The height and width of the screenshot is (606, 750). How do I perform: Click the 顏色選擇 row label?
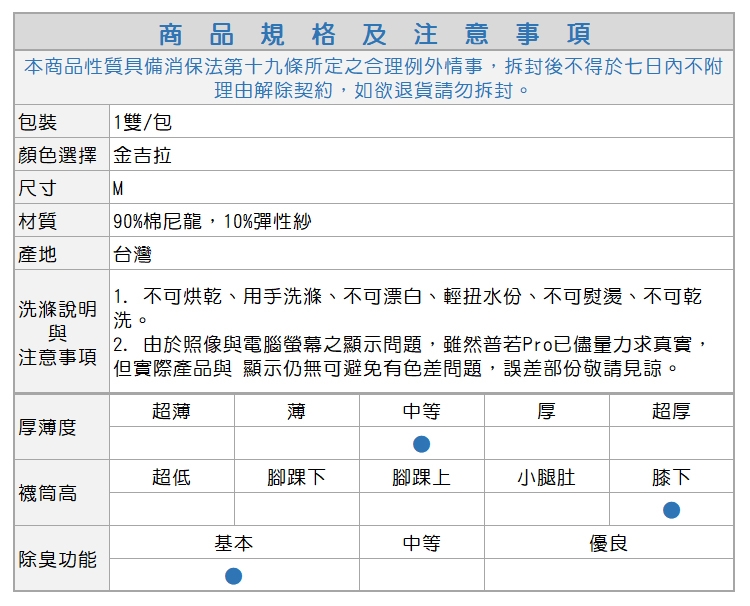58,155
